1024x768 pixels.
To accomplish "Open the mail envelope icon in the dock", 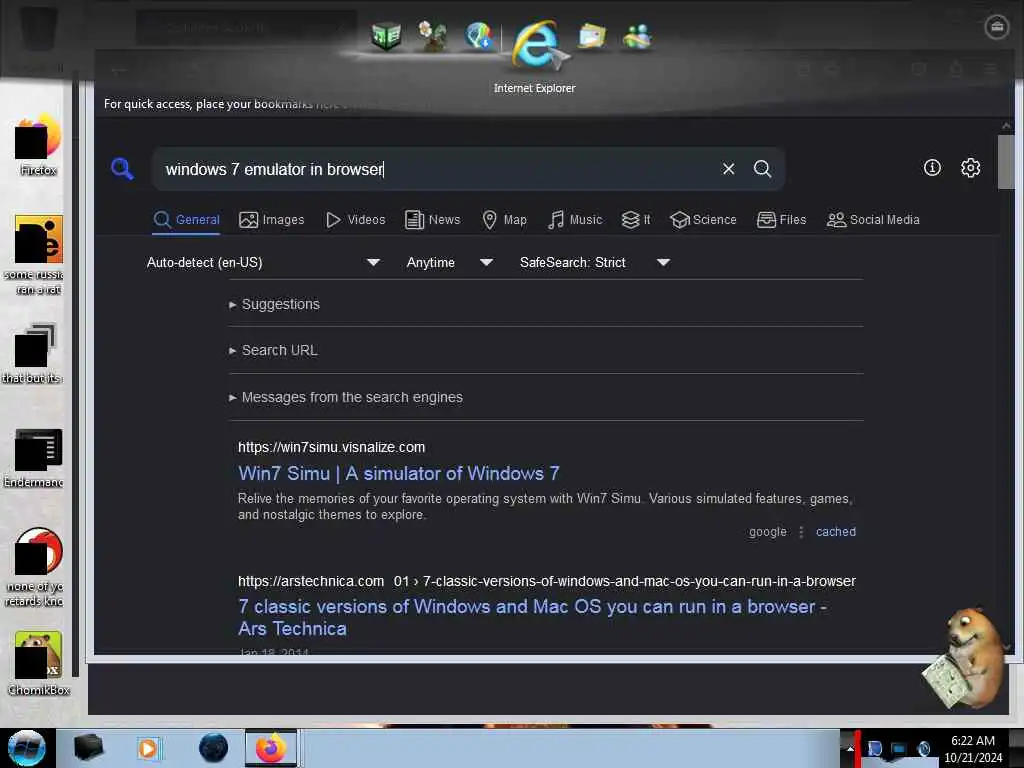I will [x=592, y=36].
